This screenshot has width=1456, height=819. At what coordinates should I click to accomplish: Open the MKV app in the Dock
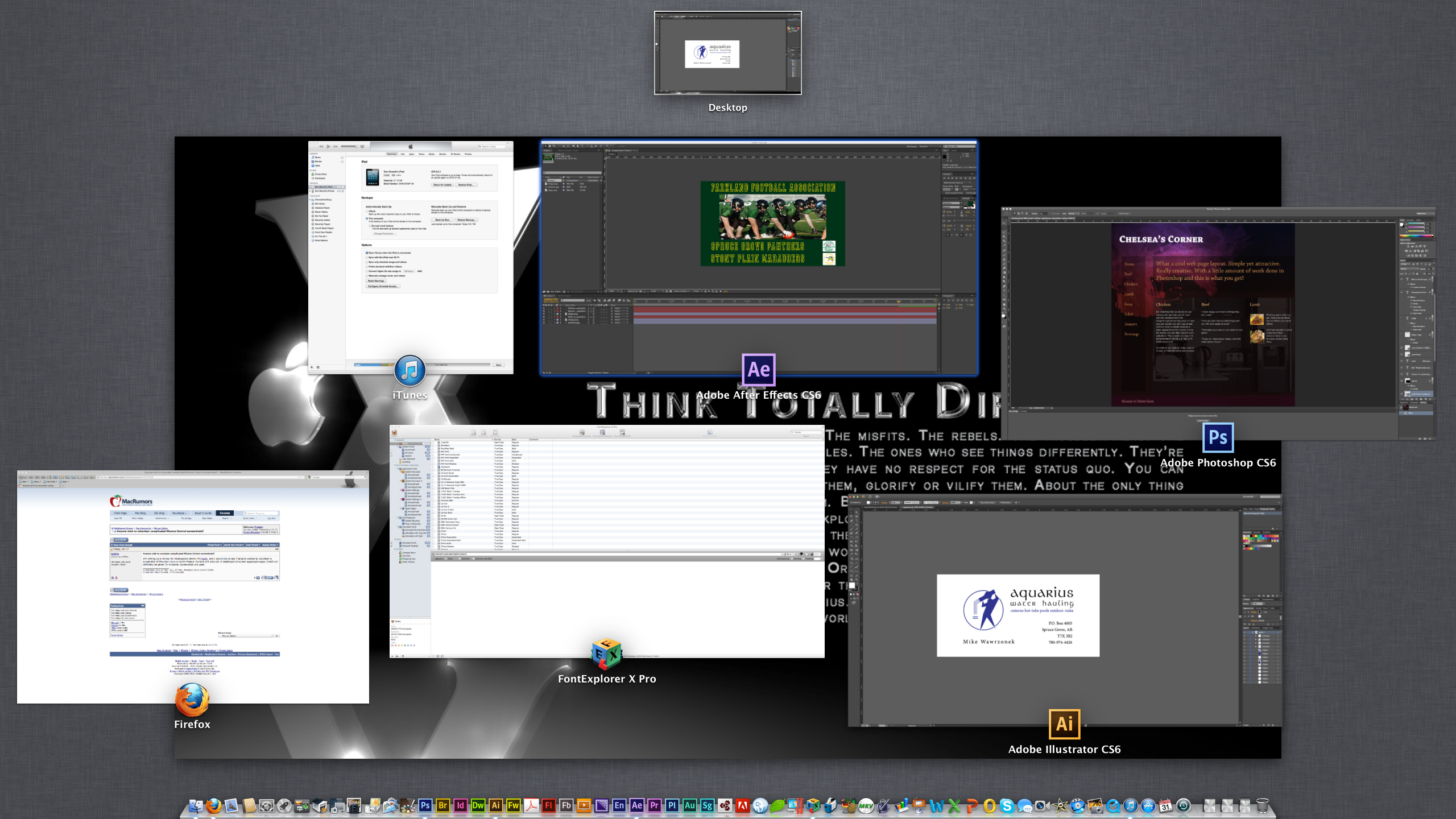[866, 805]
